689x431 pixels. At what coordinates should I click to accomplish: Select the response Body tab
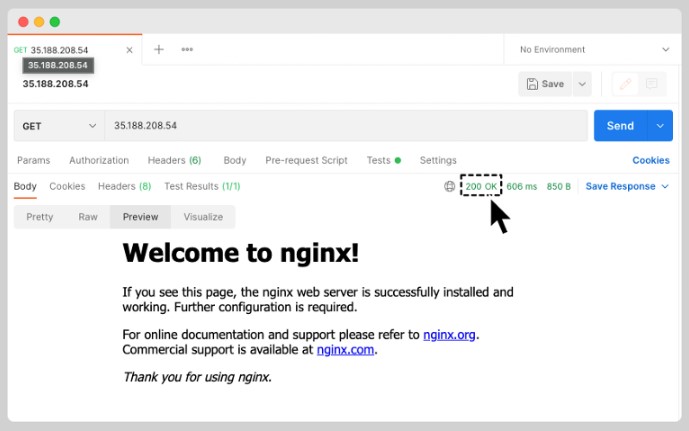pos(25,186)
